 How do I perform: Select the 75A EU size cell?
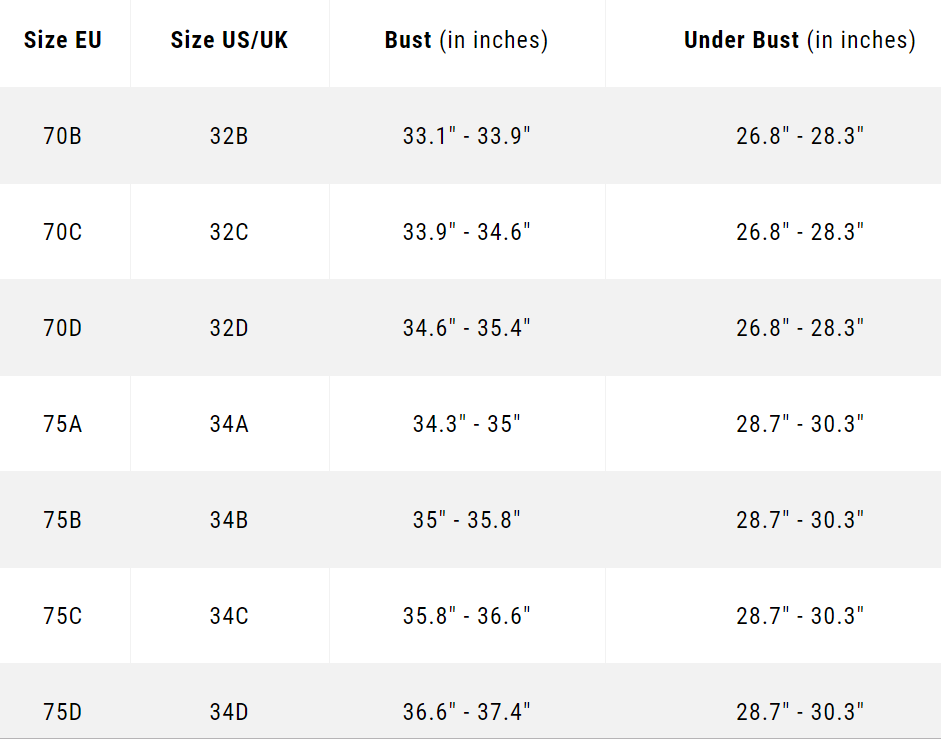tap(63, 424)
